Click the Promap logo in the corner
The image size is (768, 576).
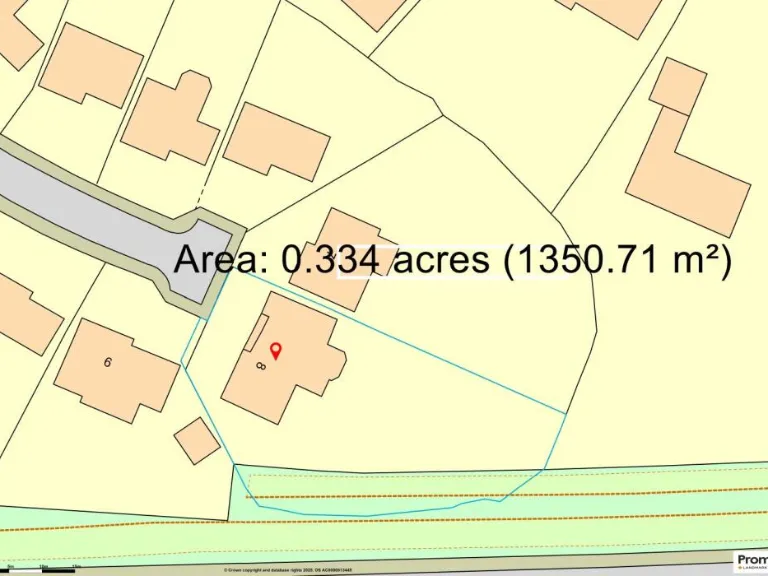750,562
